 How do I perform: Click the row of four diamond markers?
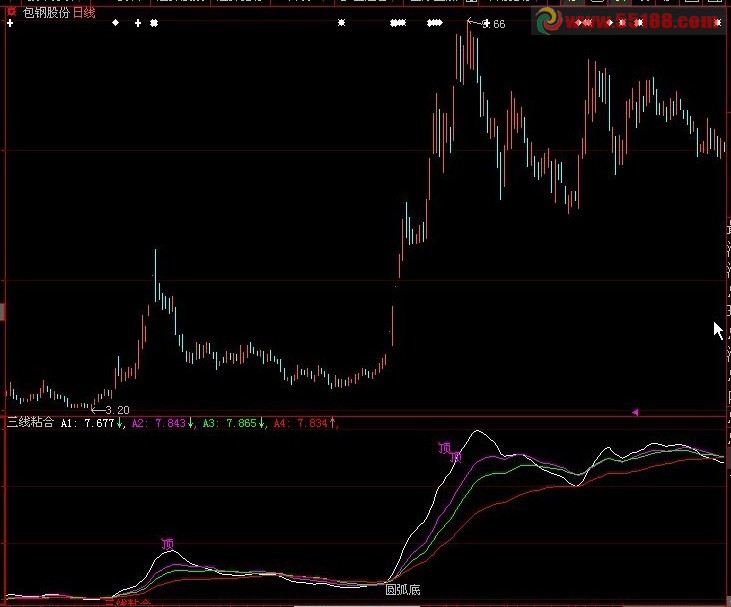[x=434, y=22]
